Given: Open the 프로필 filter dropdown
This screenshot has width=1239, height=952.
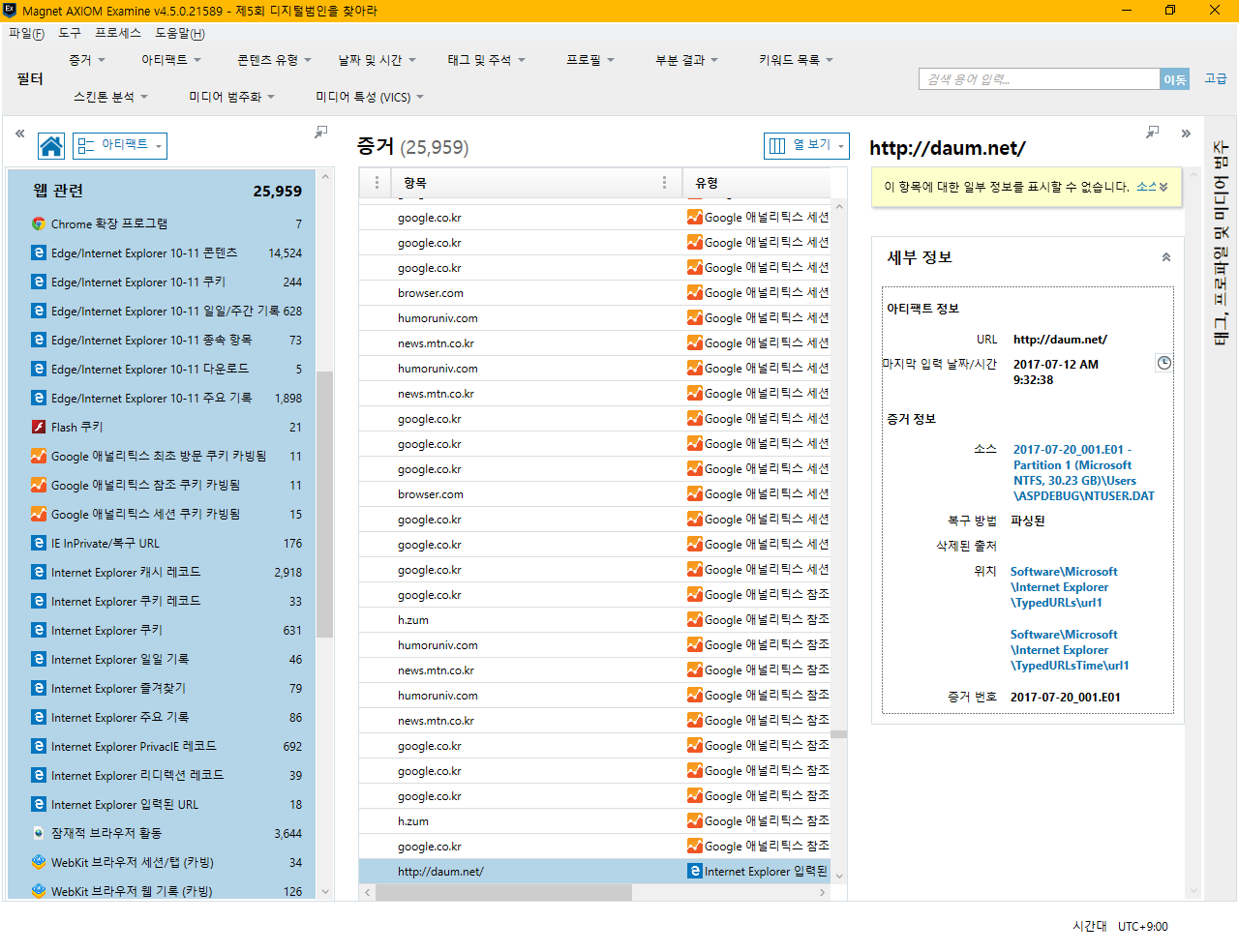Looking at the screenshot, I should tap(590, 60).
